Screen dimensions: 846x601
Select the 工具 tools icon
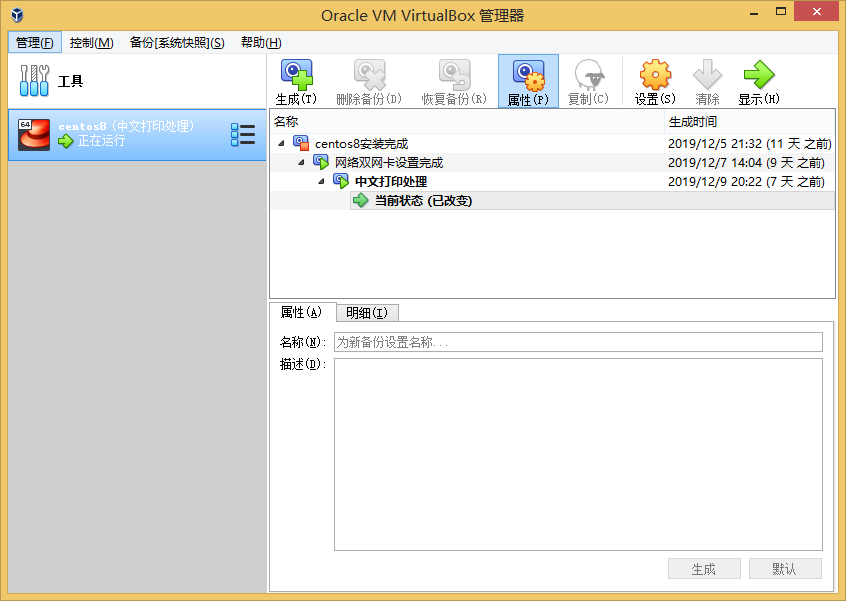click(33, 77)
